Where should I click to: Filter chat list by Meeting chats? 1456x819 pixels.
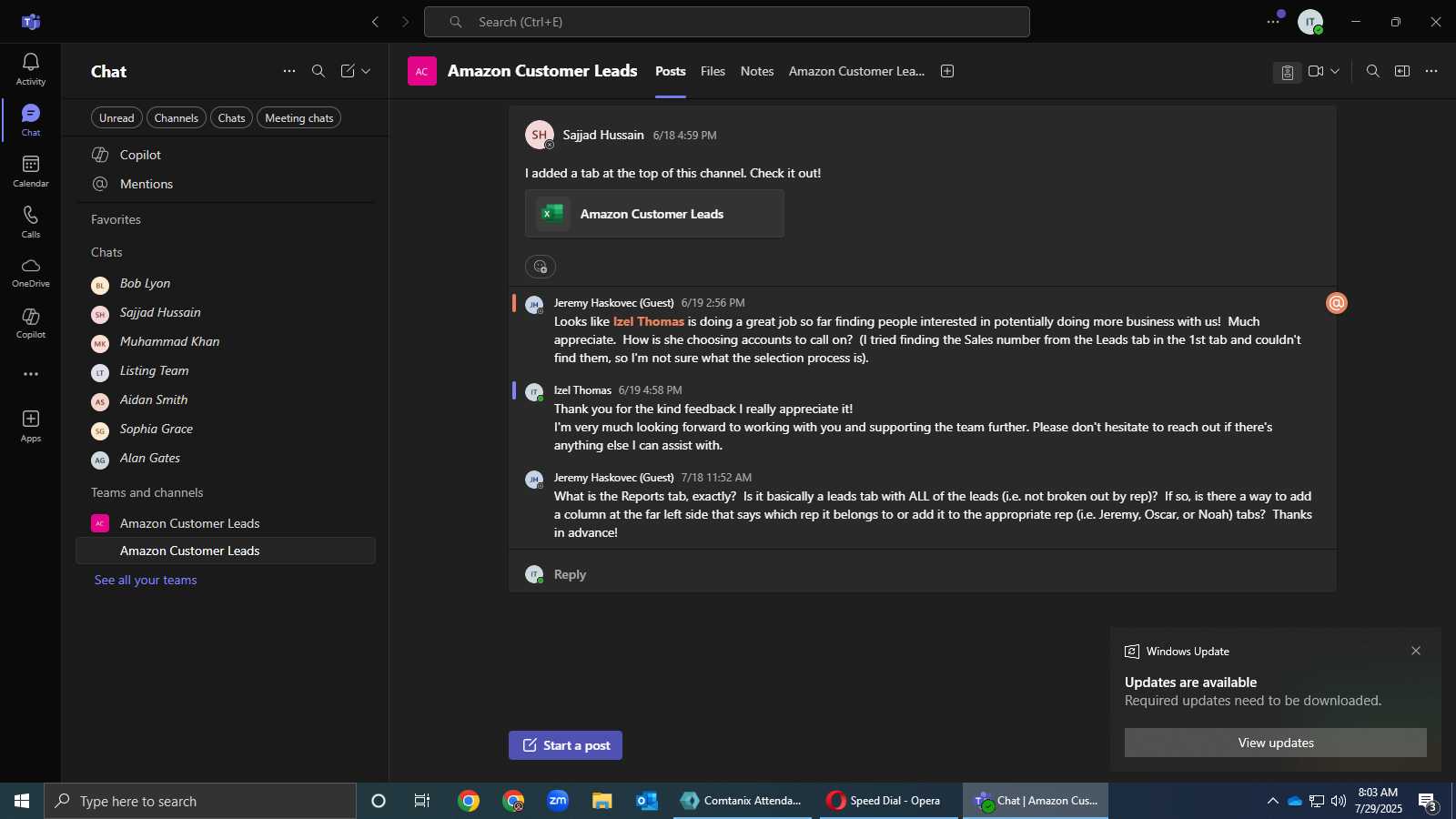pyautogui.click(x=298, y=118)
